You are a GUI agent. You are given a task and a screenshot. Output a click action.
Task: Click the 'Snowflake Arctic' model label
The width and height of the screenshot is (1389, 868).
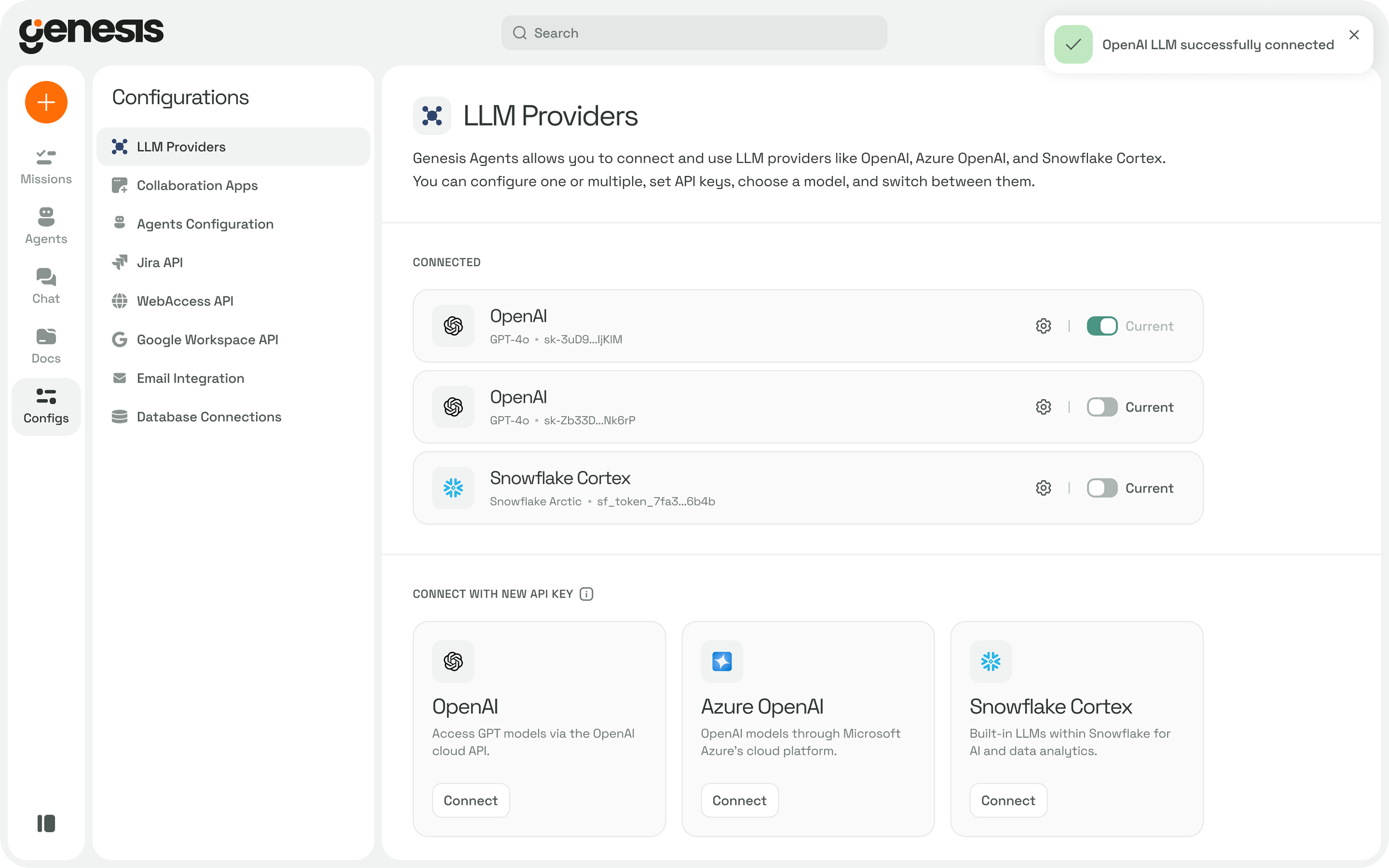coord(536,501)
